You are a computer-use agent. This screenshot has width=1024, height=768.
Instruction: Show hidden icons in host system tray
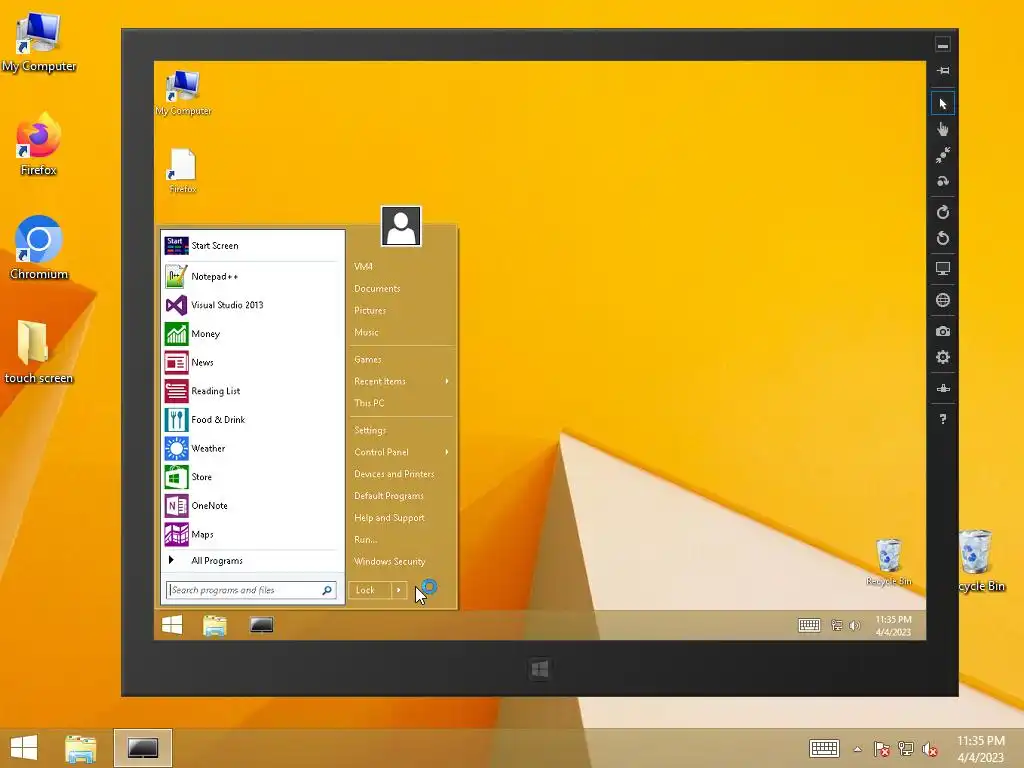(x=857, y=749)
